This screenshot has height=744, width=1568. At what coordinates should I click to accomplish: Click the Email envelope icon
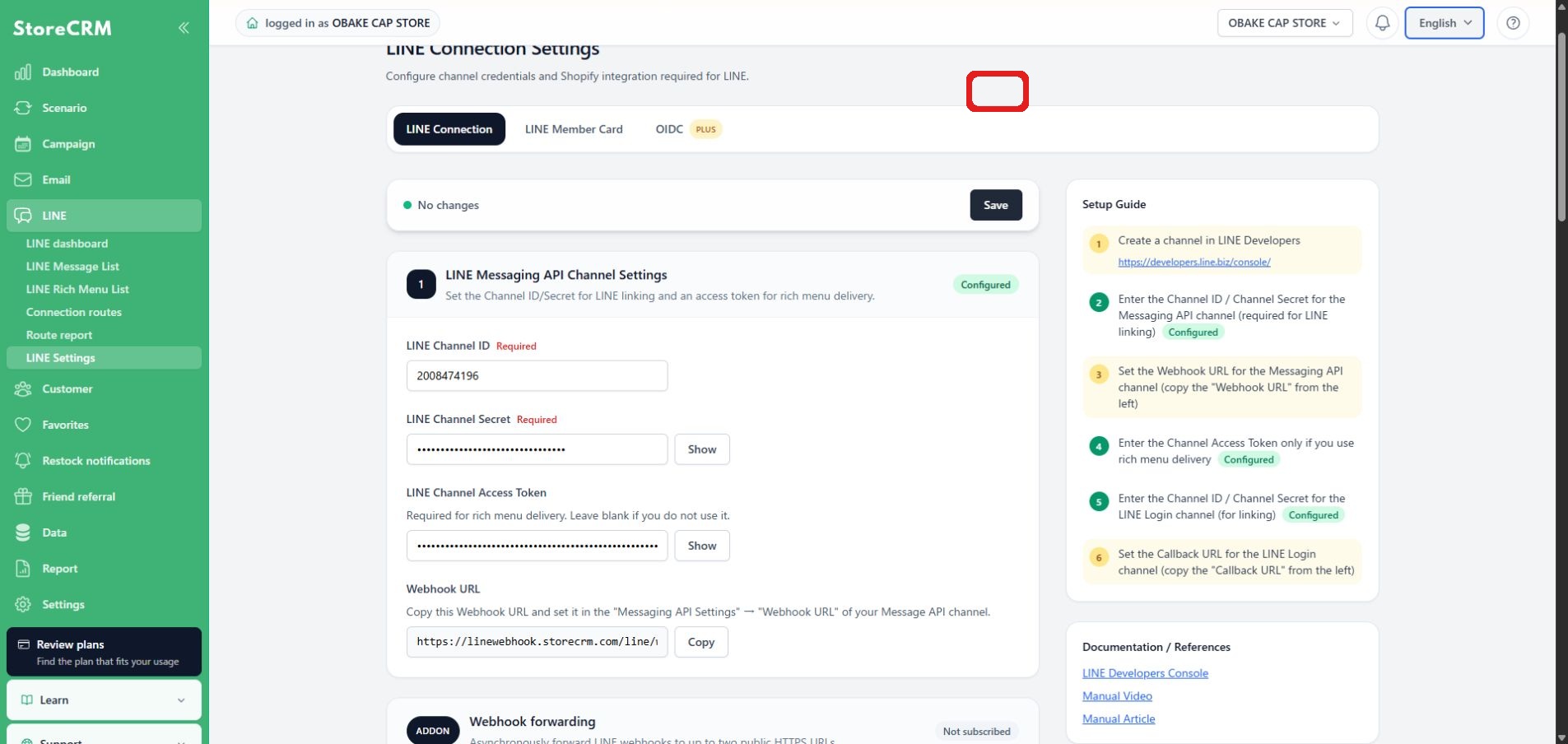(23, 179)
